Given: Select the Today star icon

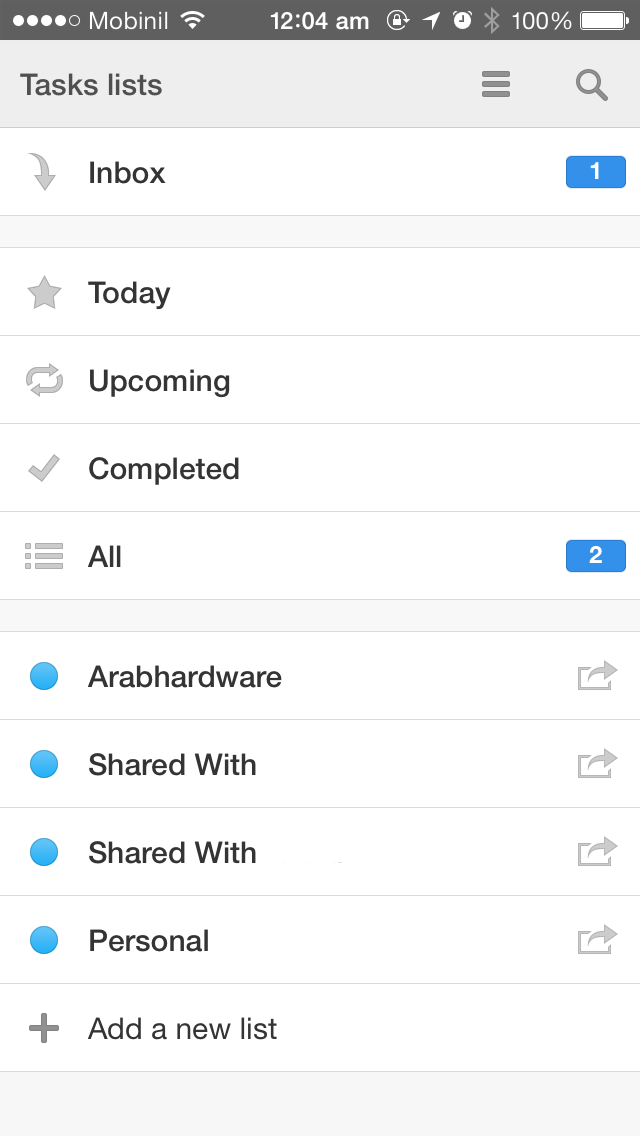Looking at the screenshot, I should [44, 293].
